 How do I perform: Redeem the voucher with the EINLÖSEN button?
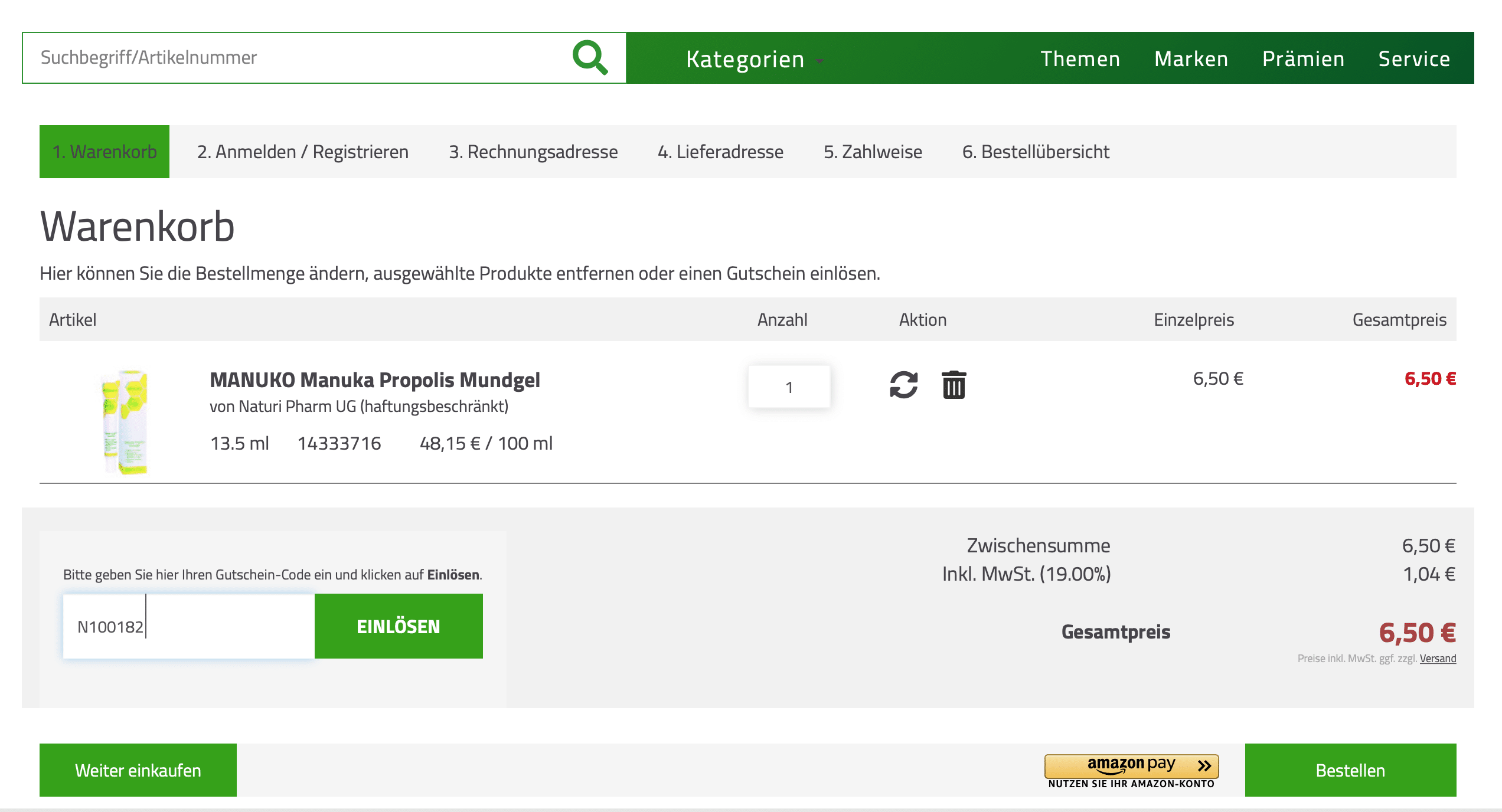(399, 626)
